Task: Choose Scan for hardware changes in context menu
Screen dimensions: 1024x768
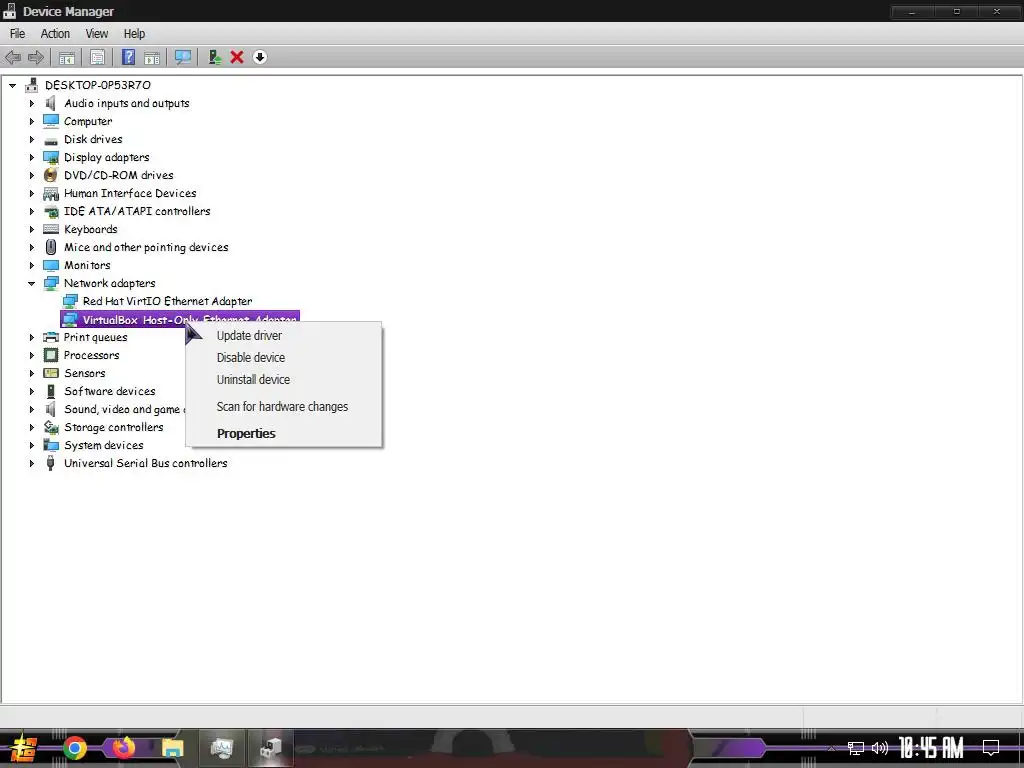Action: 283,407
